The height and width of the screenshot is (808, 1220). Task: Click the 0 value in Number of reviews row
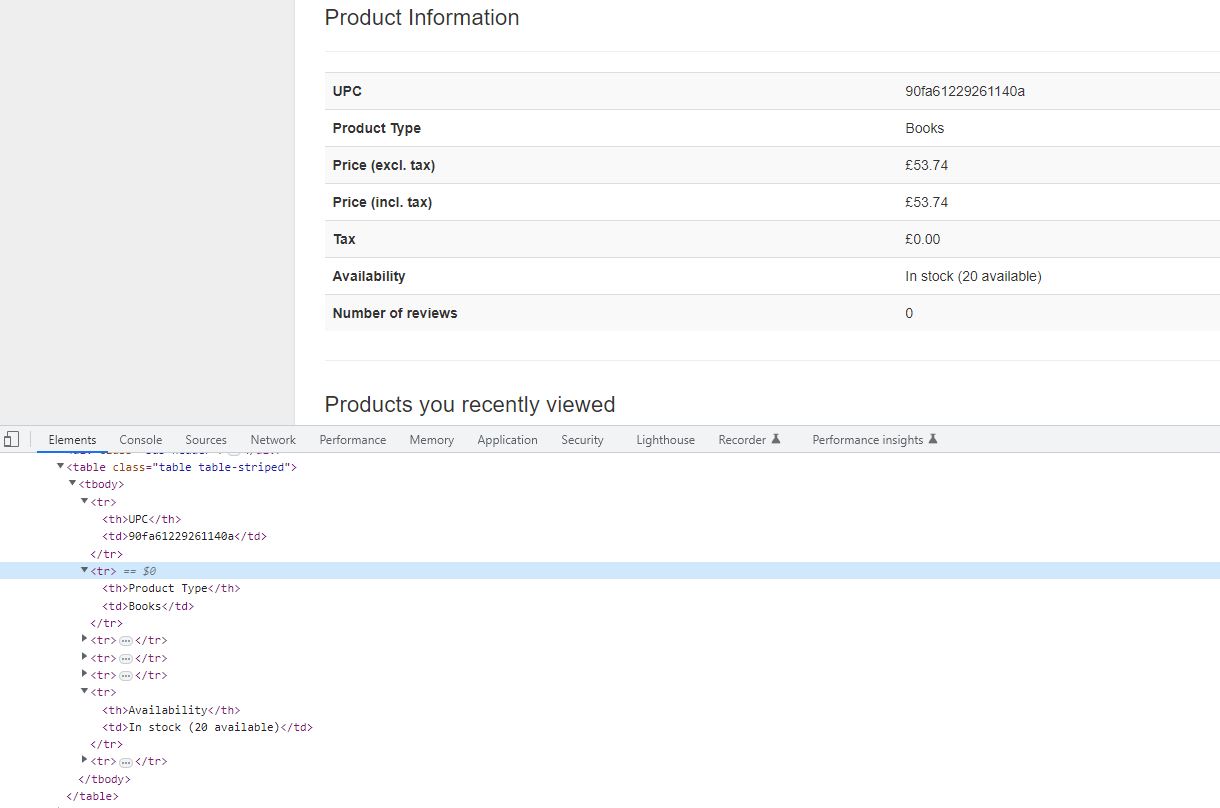coord(909,313)
